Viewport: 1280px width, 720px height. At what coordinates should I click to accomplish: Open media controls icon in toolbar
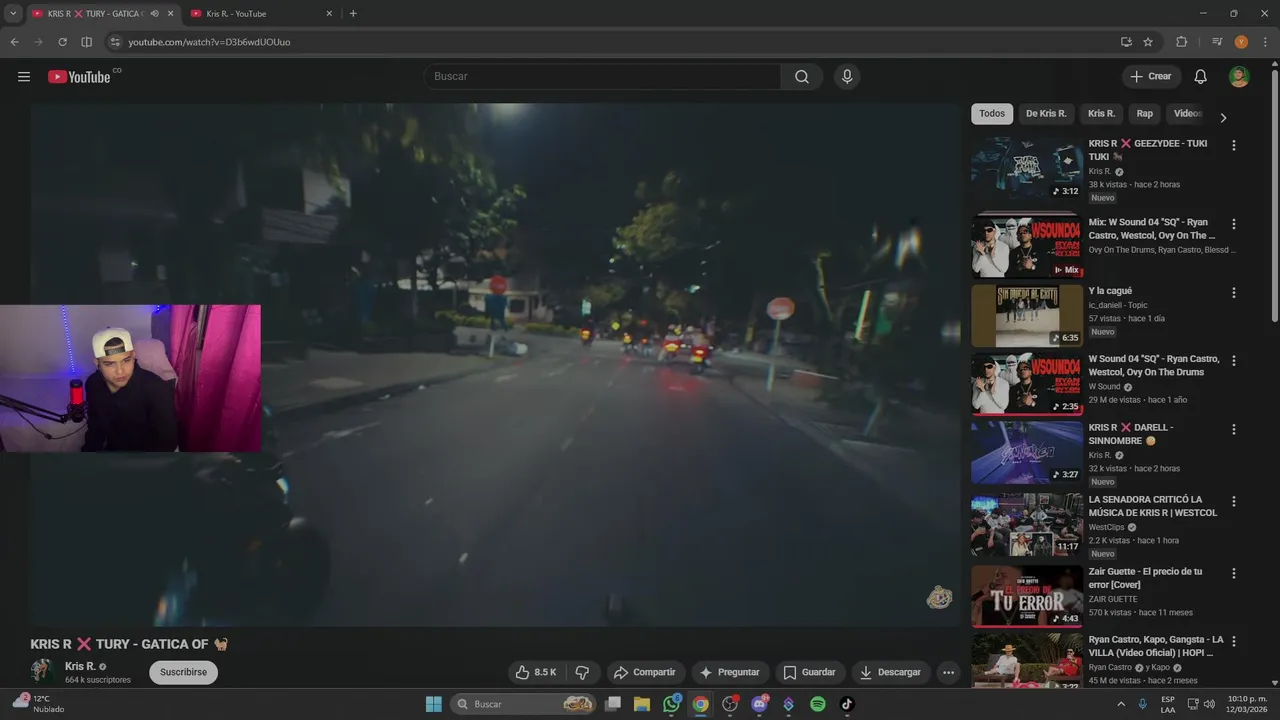(1217, 42)
